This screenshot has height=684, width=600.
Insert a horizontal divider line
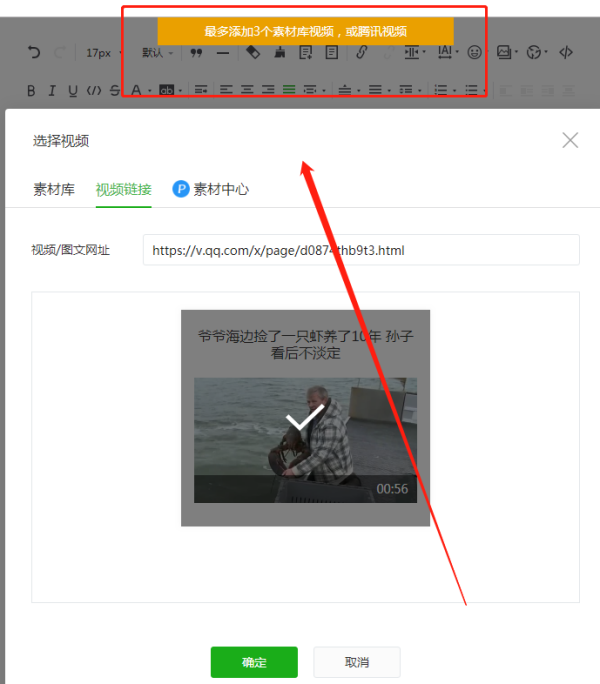pyautogui.click(x=223, y=53)
